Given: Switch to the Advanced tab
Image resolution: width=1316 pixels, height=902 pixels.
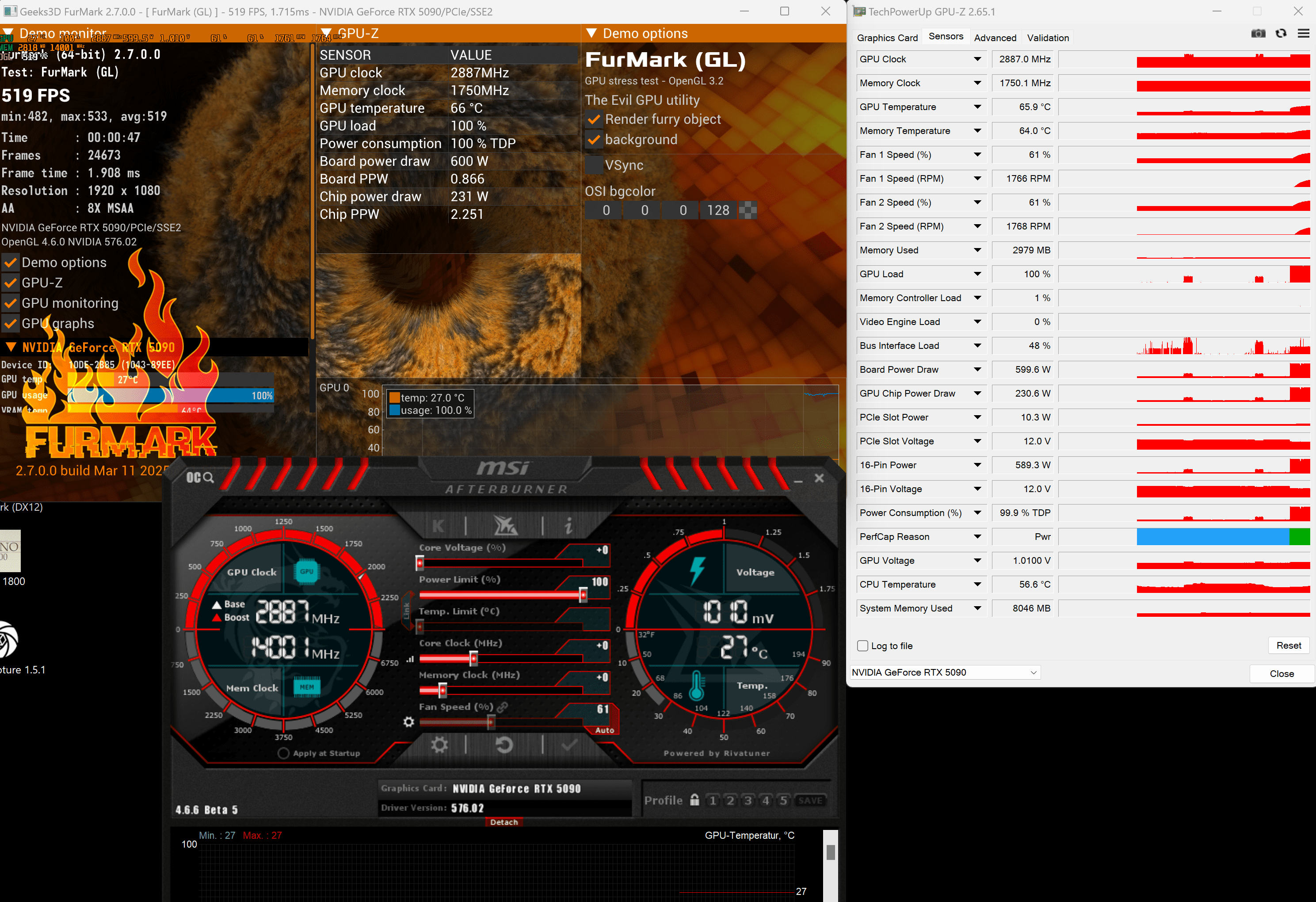Looking at the screenshot, I should [x=995, y=38].
